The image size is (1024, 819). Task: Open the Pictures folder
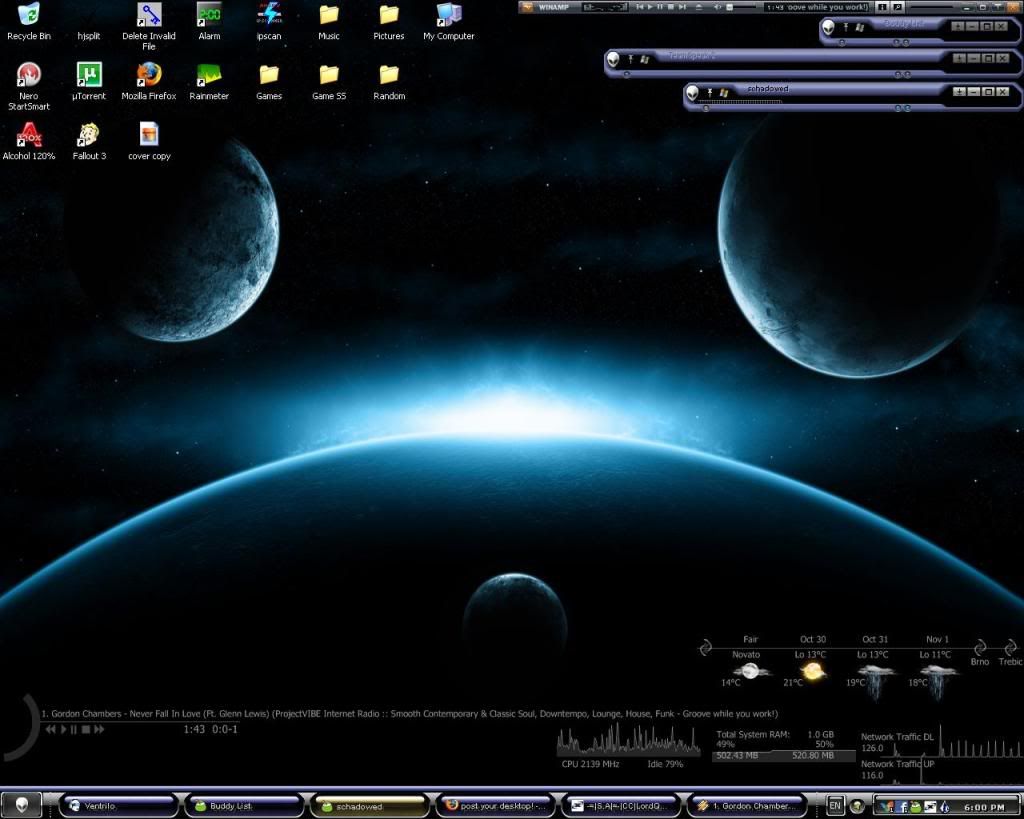pos(389,21)
